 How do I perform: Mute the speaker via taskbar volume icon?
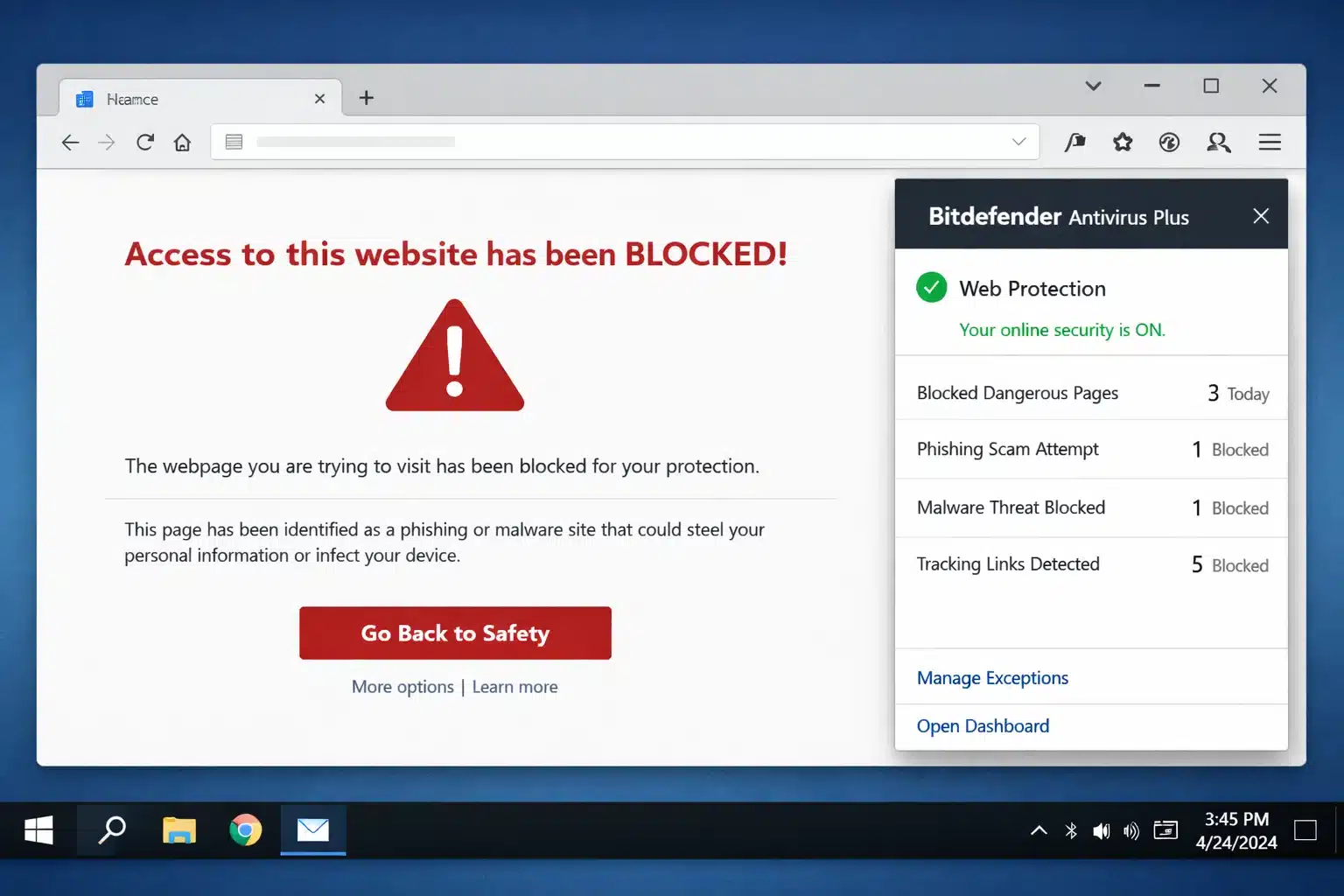pyautogui.click(x=1102, y=830)
